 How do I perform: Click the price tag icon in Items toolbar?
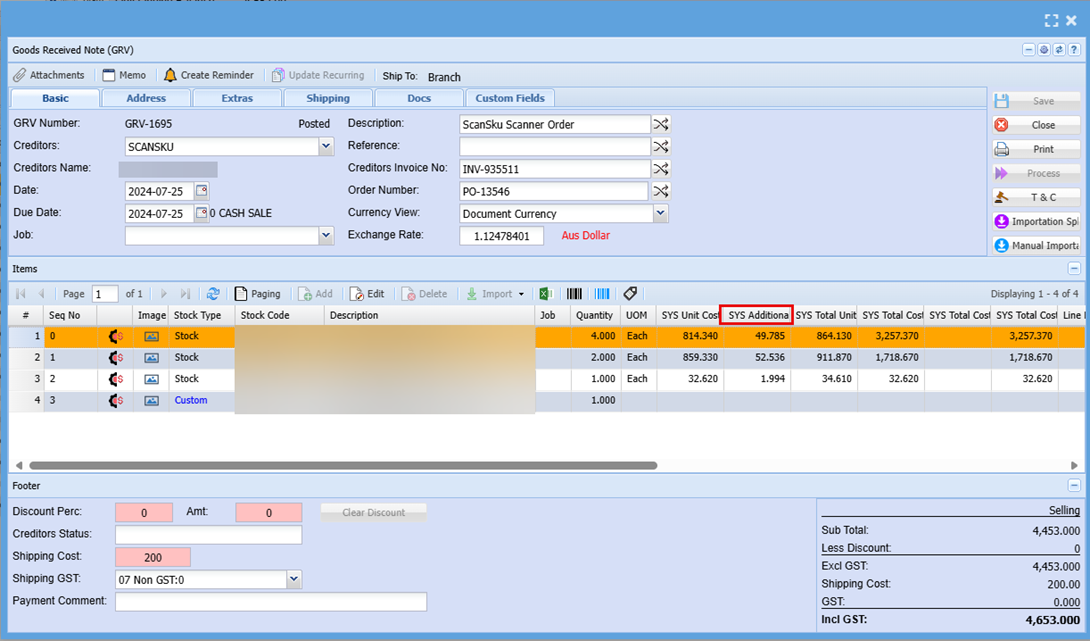tap(630, 294)
